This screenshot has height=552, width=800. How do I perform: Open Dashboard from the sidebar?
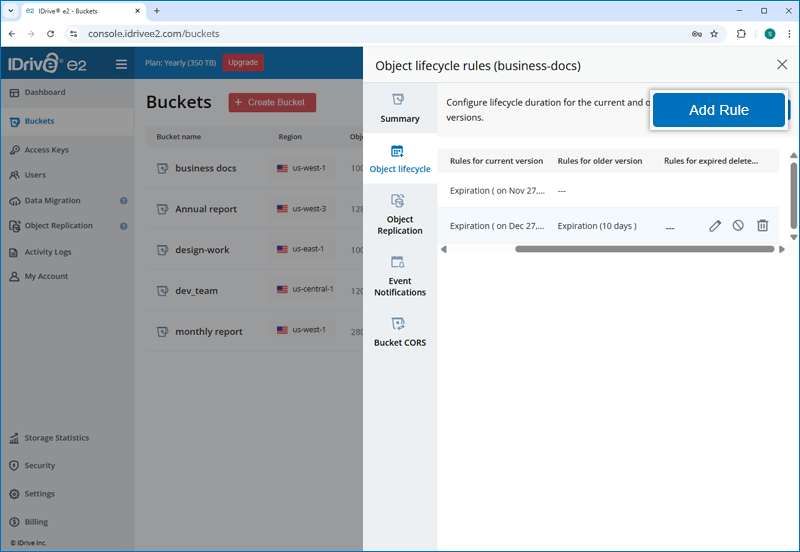pyautogui.click(x=45, y=92)
